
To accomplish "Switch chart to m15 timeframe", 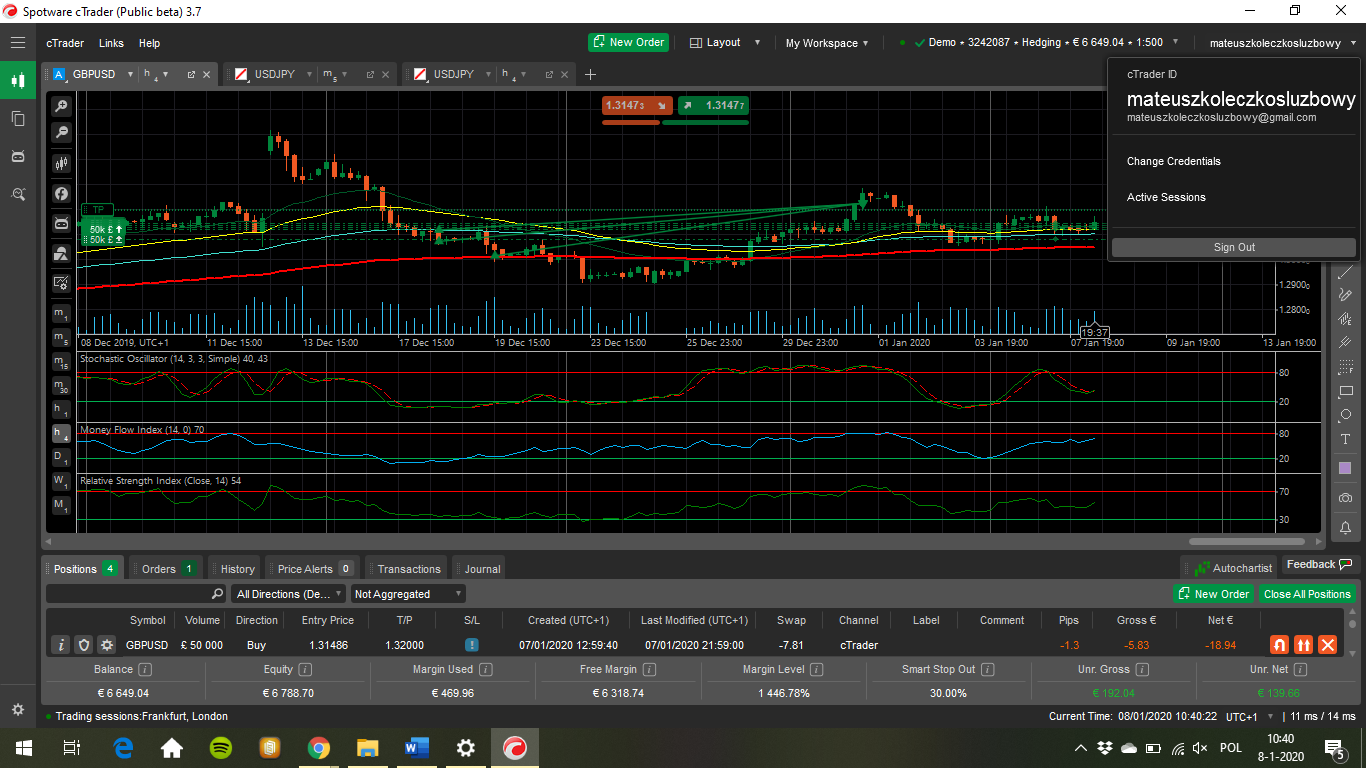I will point(61,362).
